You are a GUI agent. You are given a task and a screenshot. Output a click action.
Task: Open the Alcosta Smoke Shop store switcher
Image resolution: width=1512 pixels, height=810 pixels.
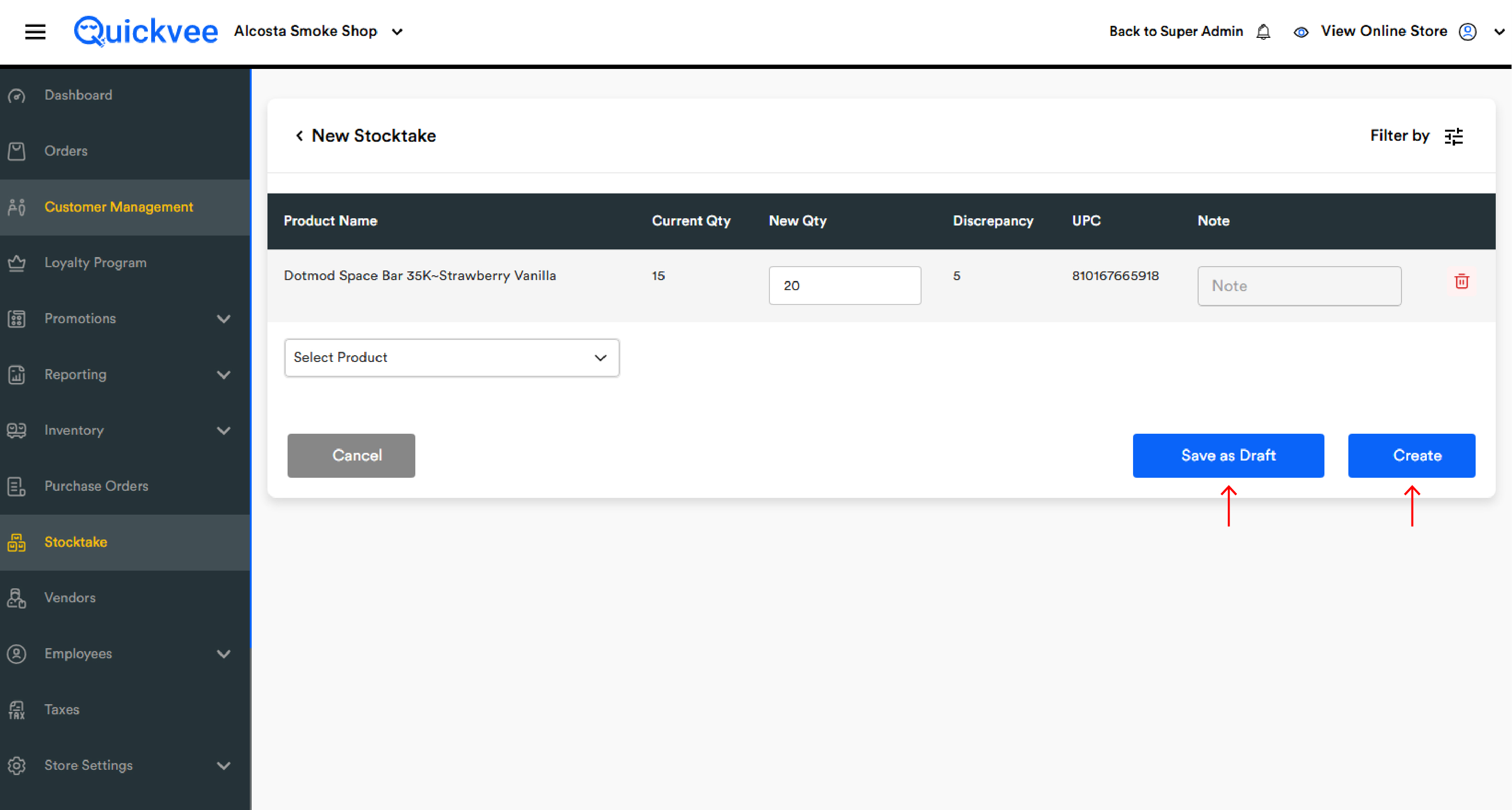[319, 31]
